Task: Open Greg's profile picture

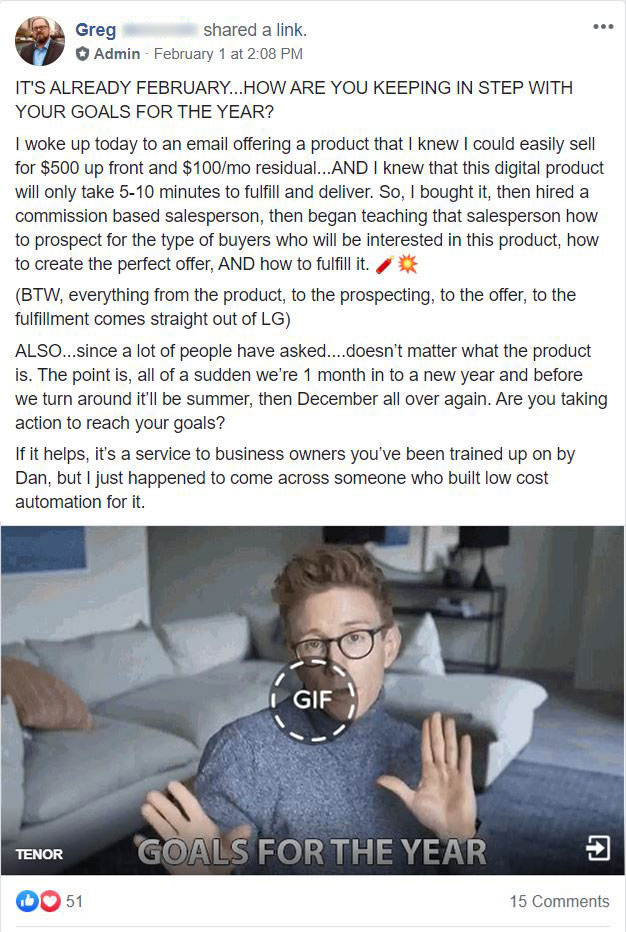Action: [40, 40]
